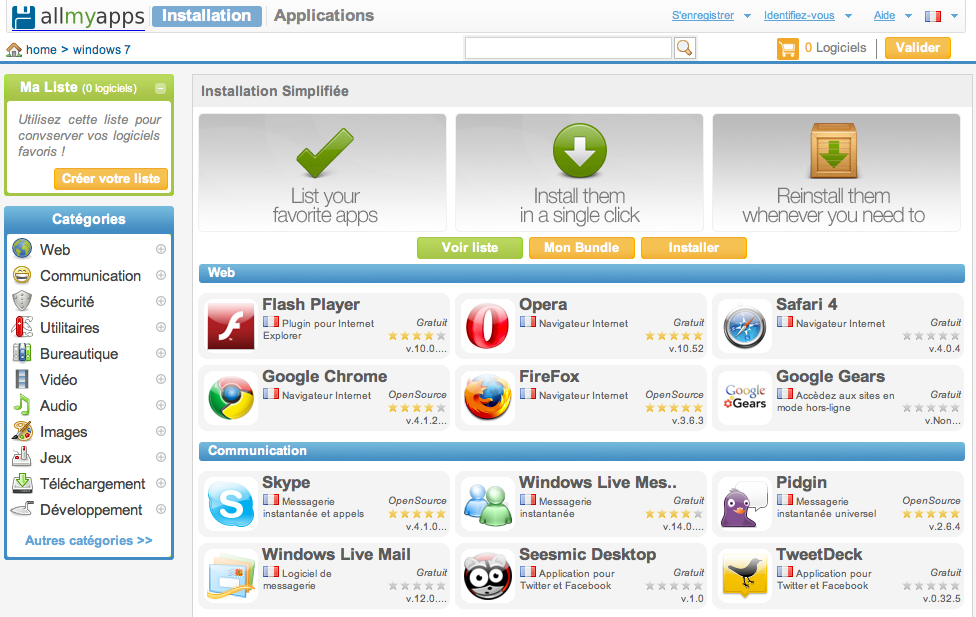The image size is (976, 617).
Task: Click the Communication smiley category icon
Action: point(22,275)
